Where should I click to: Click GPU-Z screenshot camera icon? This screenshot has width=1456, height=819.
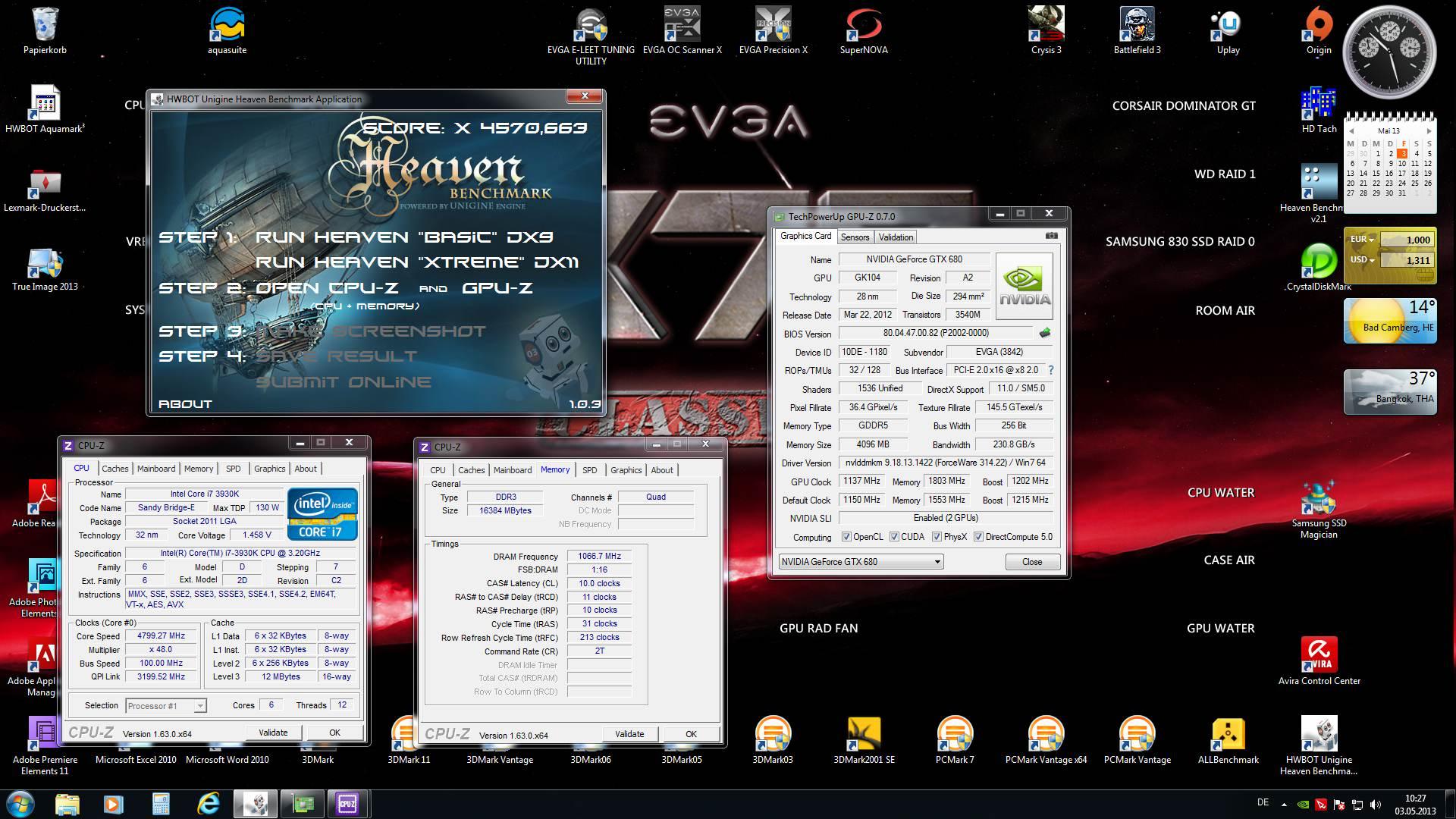click(1051, 236)
